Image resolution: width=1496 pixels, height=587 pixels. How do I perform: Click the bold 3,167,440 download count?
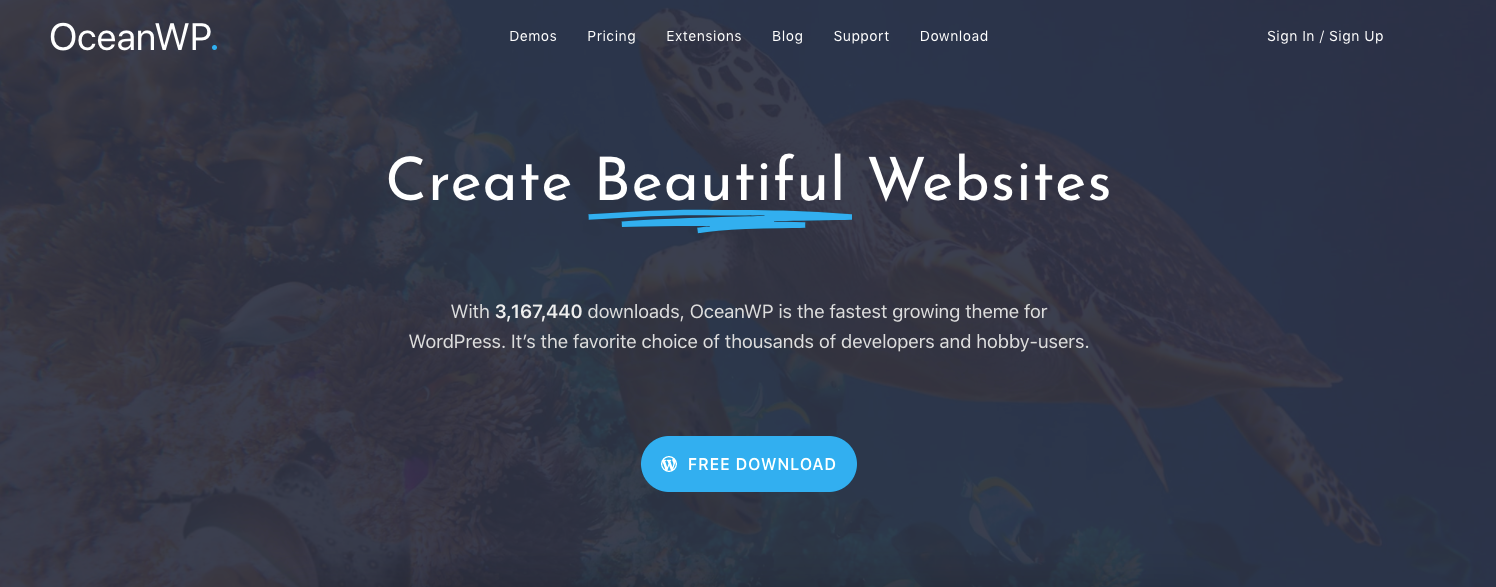tap(538, 312)
